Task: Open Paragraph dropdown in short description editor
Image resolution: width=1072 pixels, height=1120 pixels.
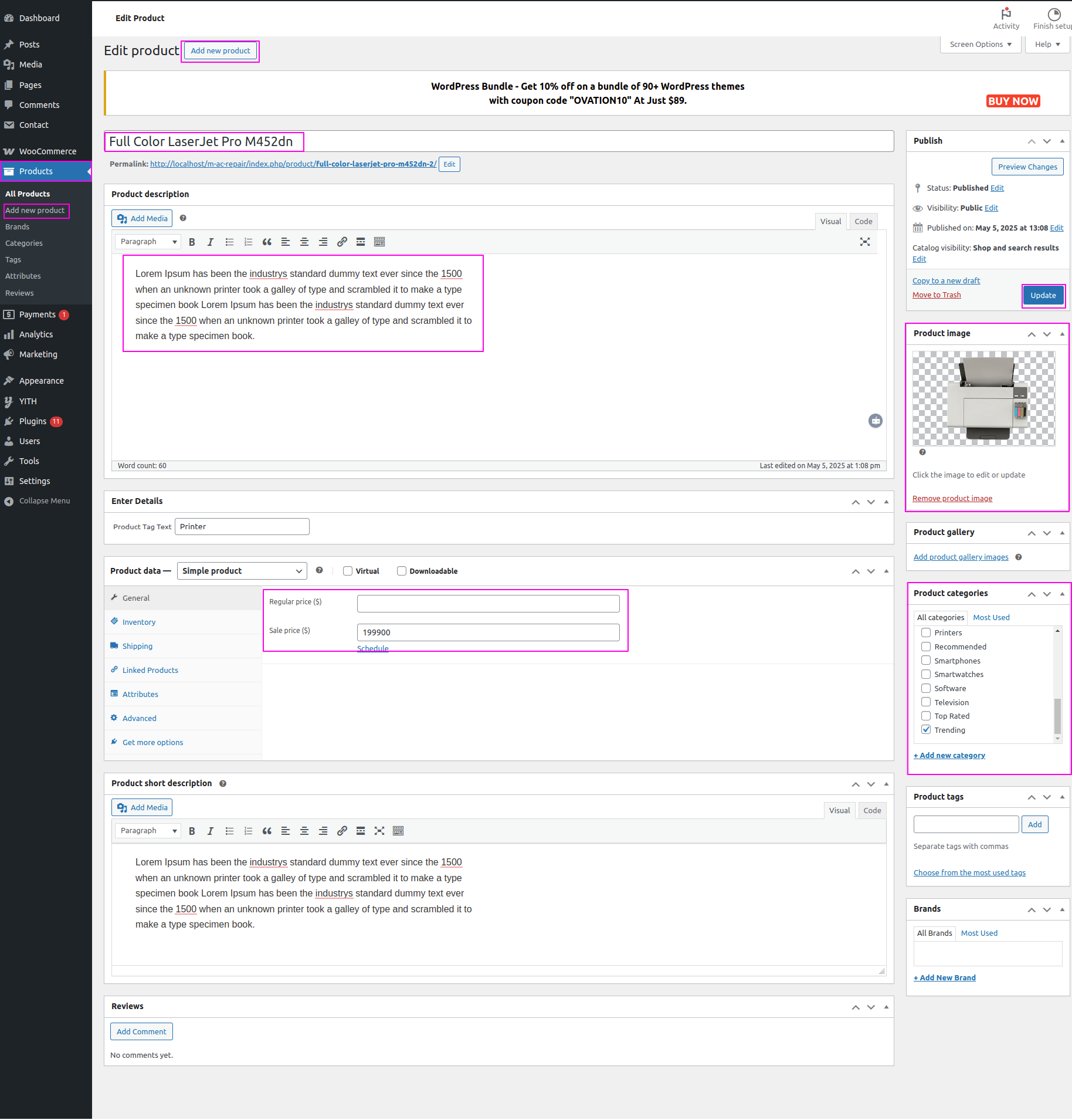Action: pyautogui.click(x=148, y=831)
